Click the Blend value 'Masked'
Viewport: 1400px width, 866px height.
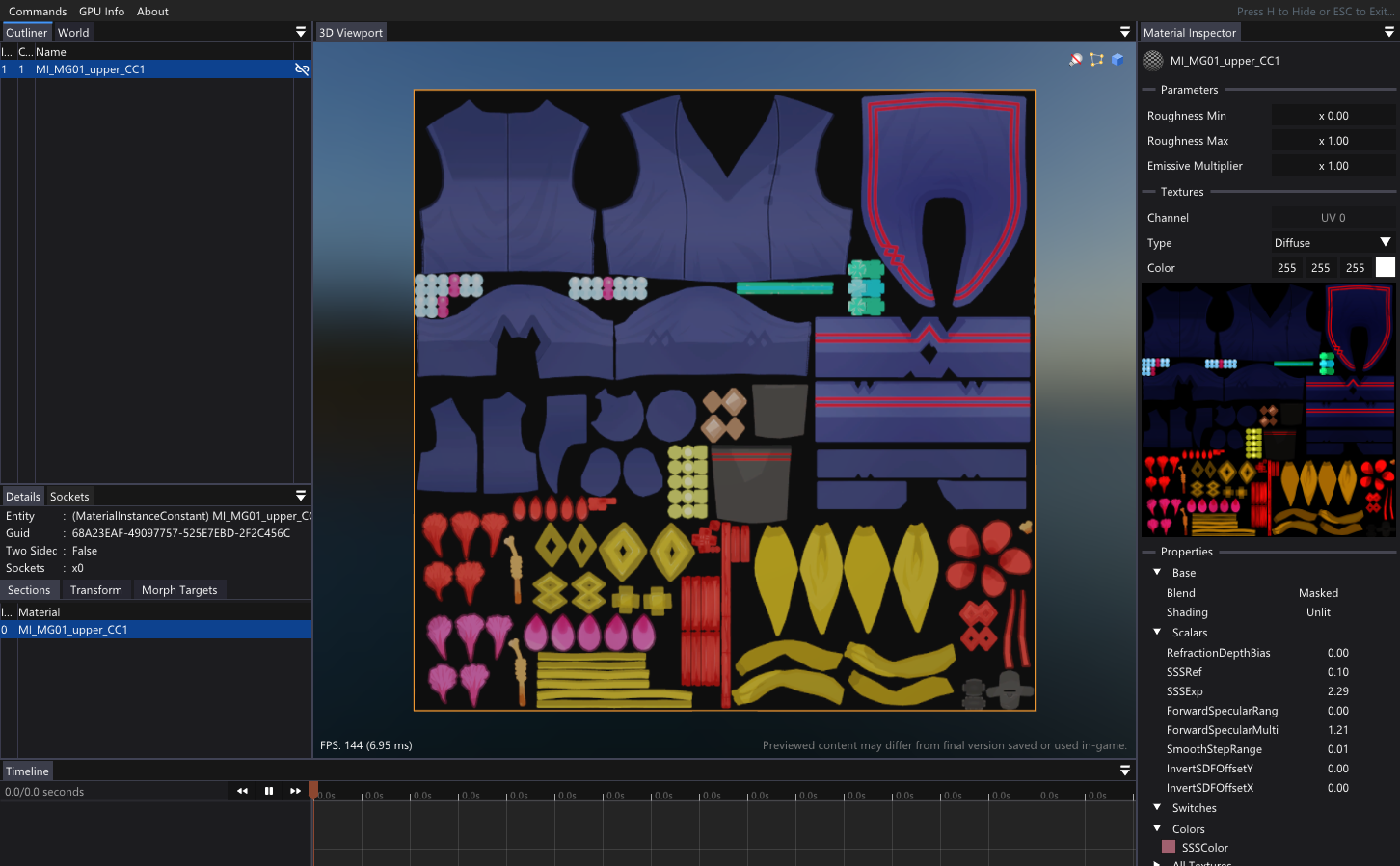1318,593
